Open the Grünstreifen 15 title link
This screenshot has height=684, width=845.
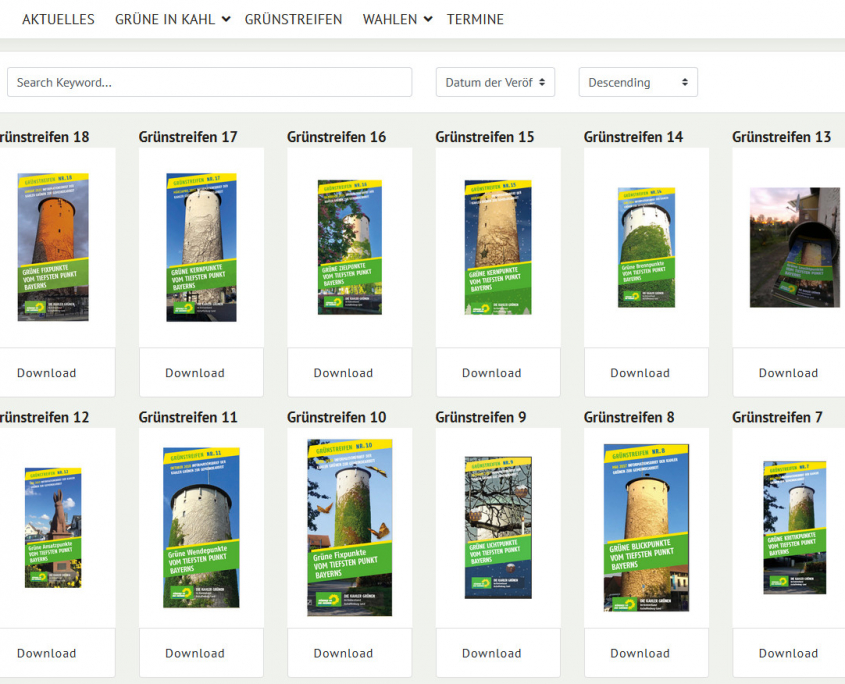pyautogui.click(x=485, y=137)
